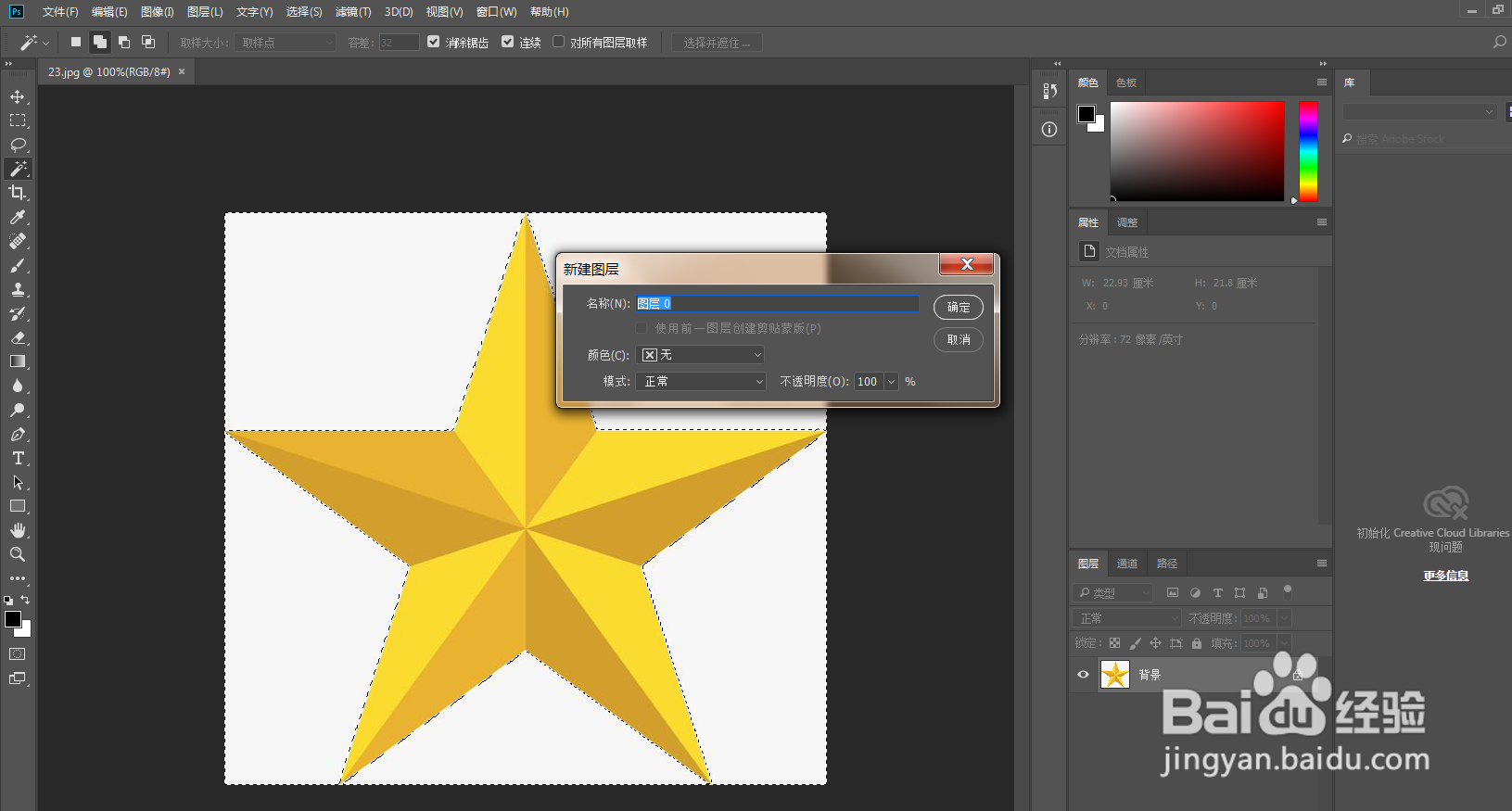Select the Brush tool
This screenshot has width=1512, height=811.
point(18,265)
